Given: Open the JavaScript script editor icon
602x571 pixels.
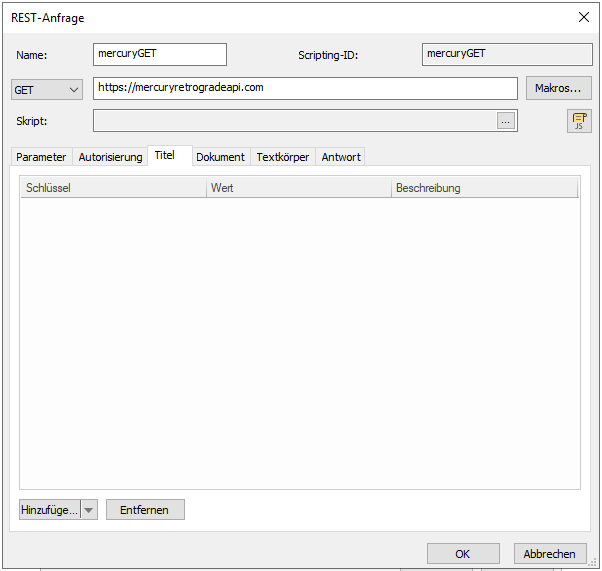Looking at the screenshot, I should [579, 121].
